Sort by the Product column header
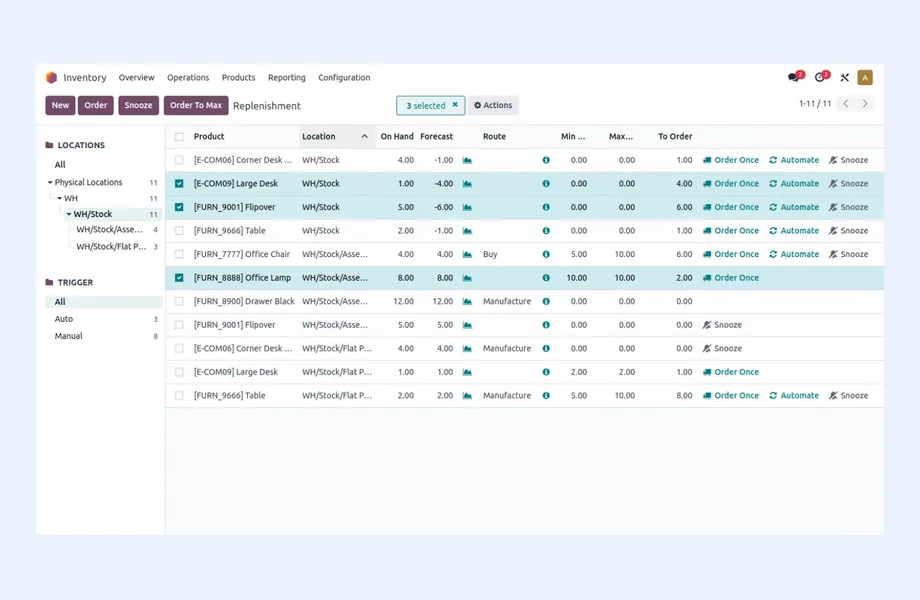The image size is (920, 600). (209, 136)
